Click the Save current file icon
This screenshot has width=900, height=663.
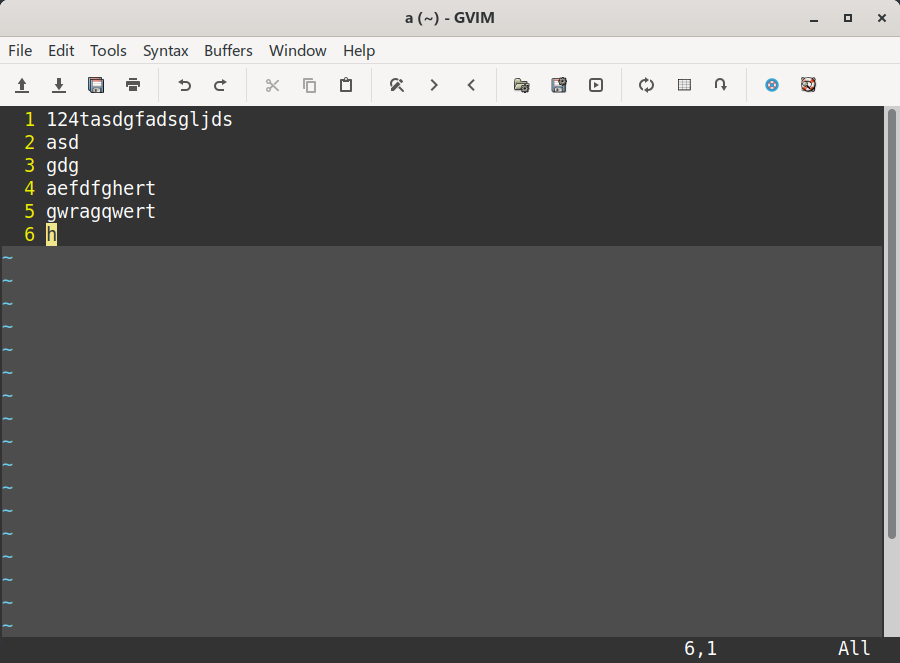pyautogui.click(x=59, y=86)
